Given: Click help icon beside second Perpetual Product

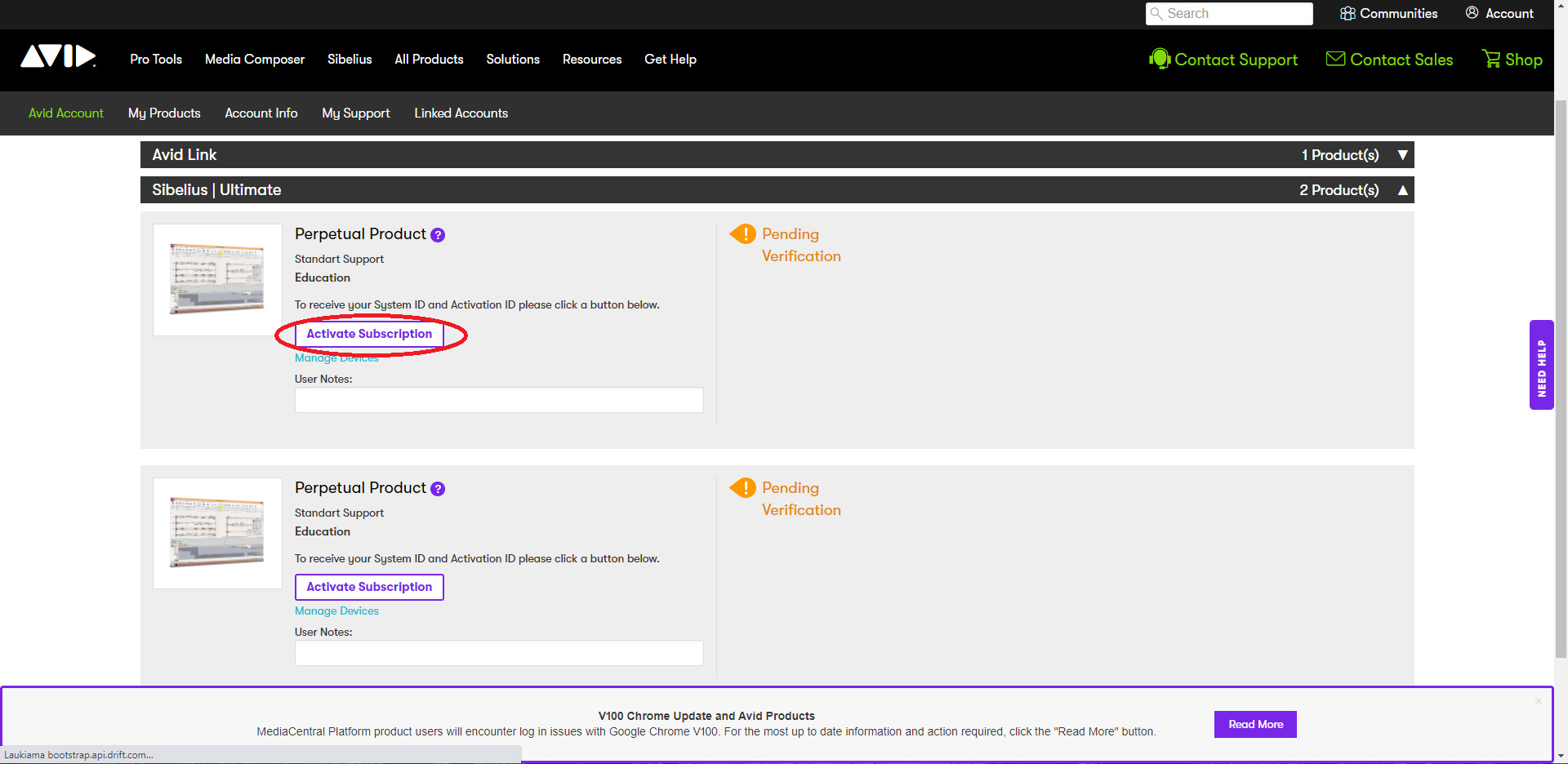Looking at the screenshot, I should pos(438,489).
